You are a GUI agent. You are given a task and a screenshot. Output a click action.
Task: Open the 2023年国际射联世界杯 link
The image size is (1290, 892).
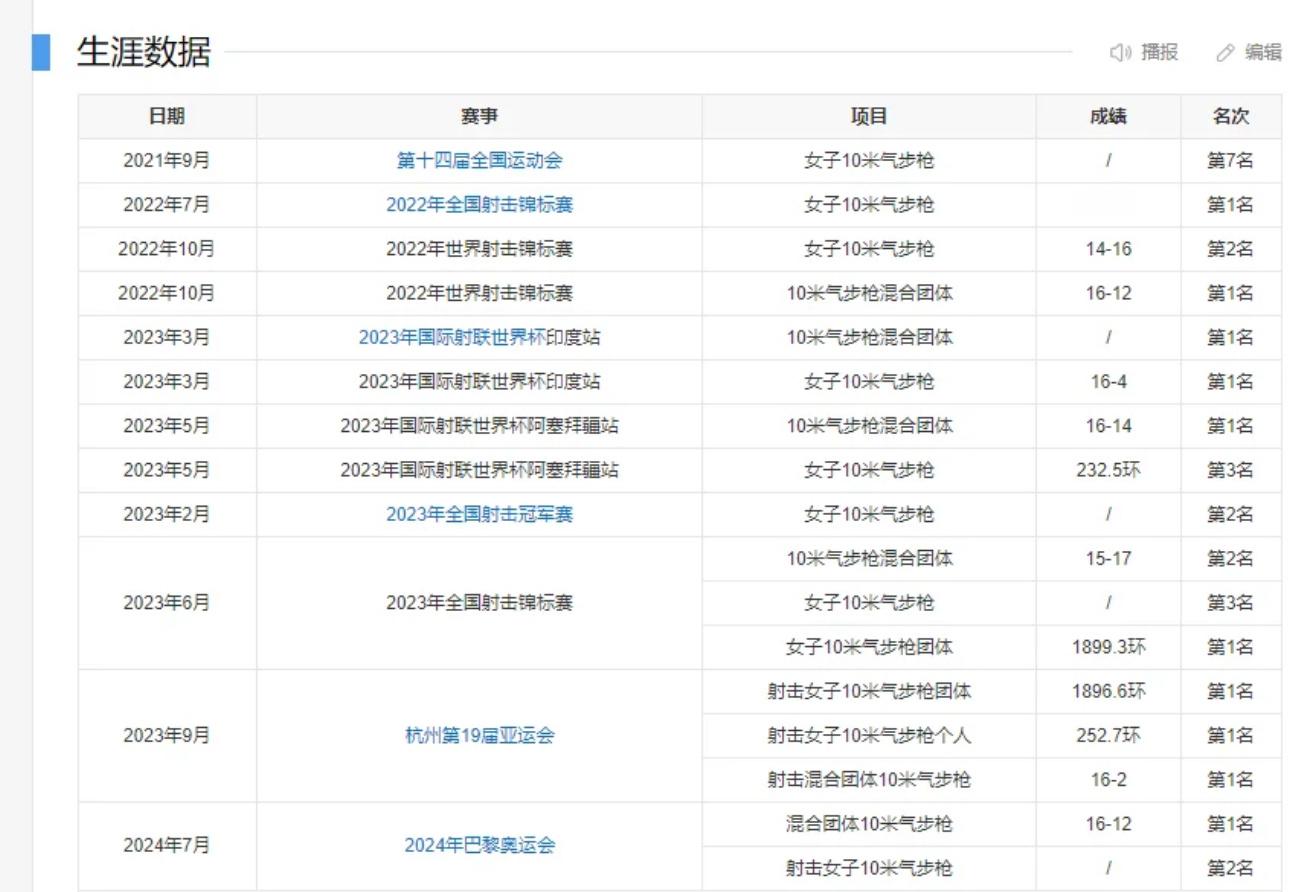[452, 337]
